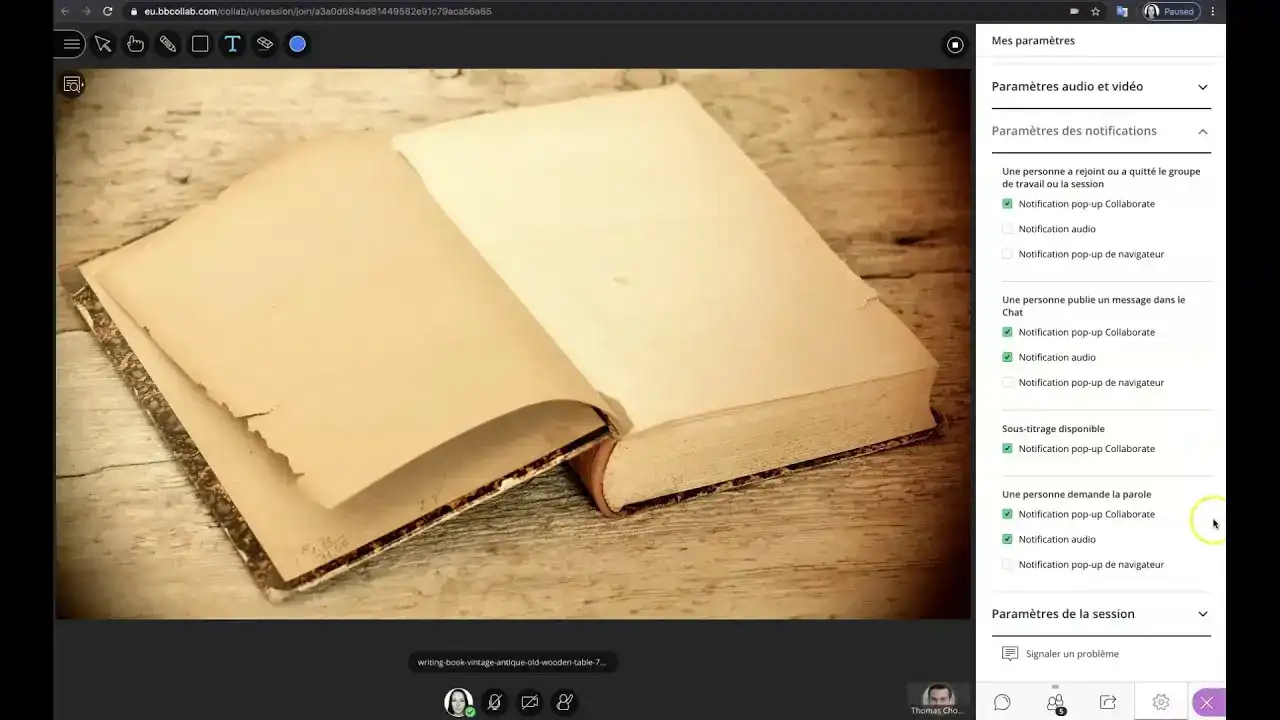
Task: Select the pencil drawing tool
Action: click(x=167, y=44)
